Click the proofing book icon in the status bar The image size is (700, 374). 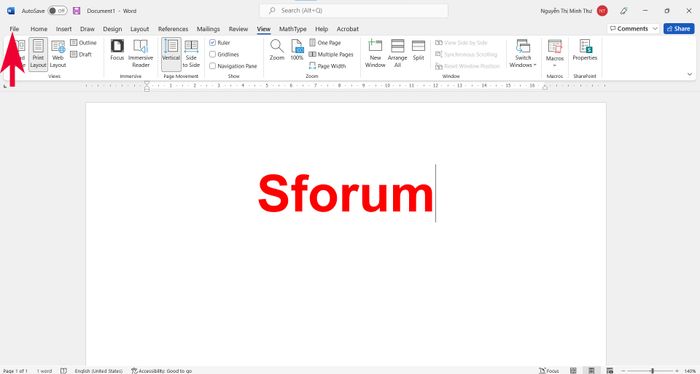pos(63,371)
